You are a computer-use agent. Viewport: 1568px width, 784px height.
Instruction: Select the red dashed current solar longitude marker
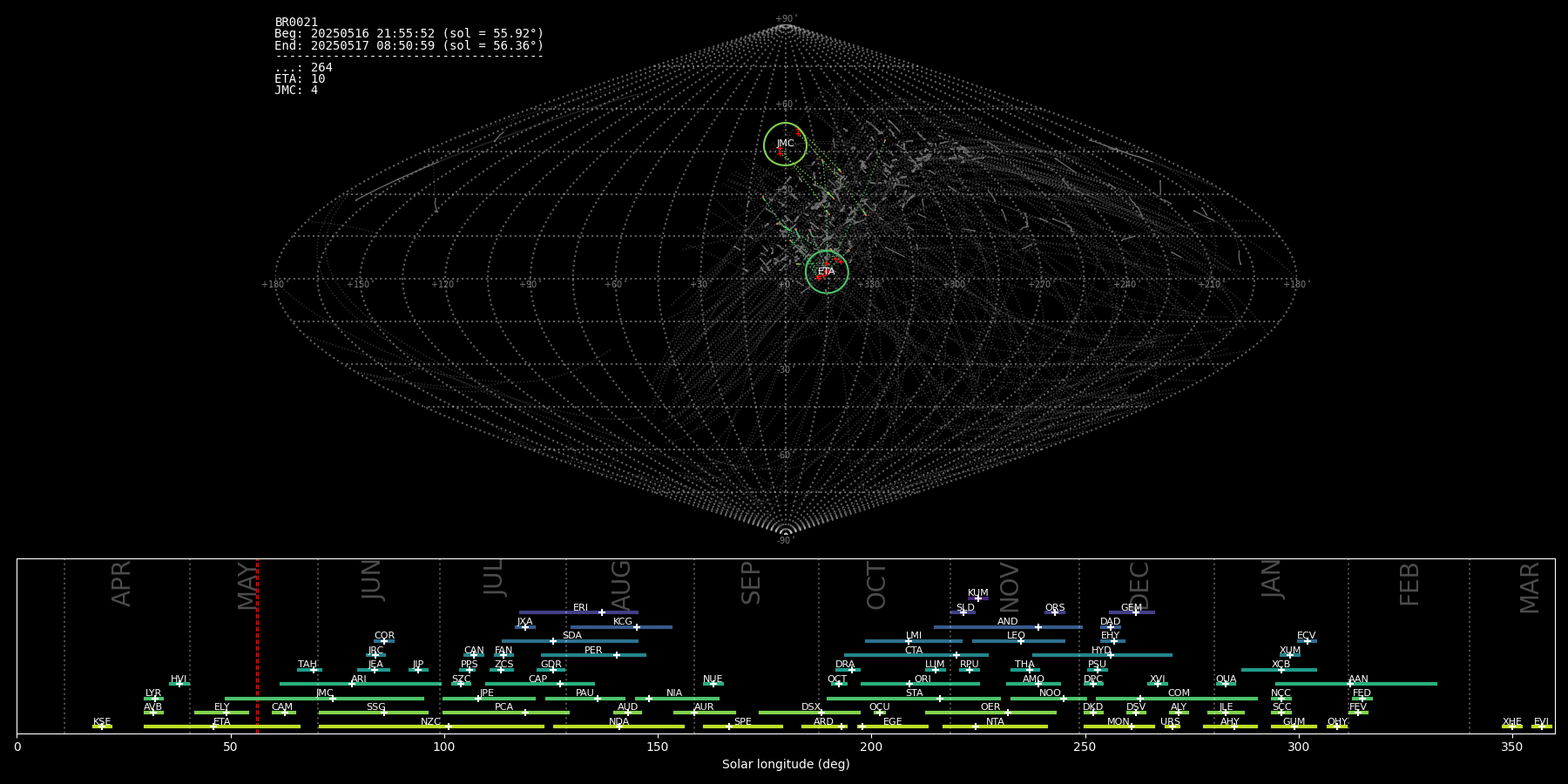pos(257,645)
